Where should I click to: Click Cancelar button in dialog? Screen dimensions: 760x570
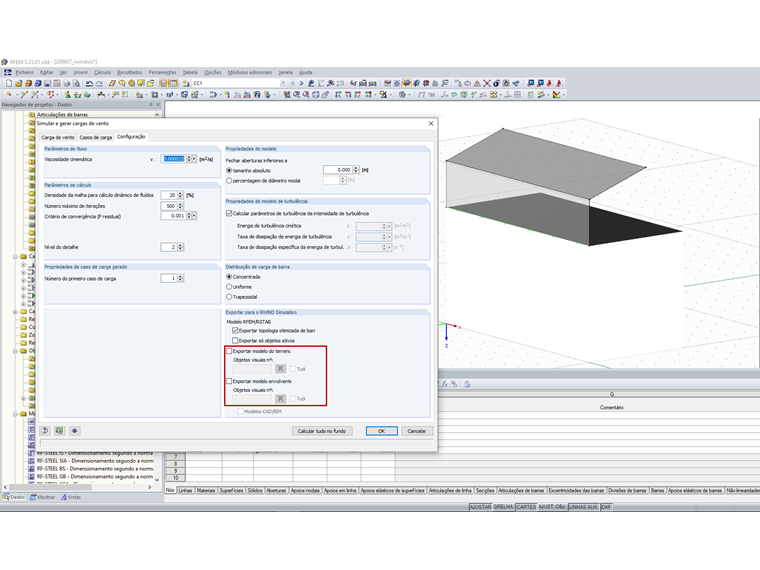[x=416, y=431]
